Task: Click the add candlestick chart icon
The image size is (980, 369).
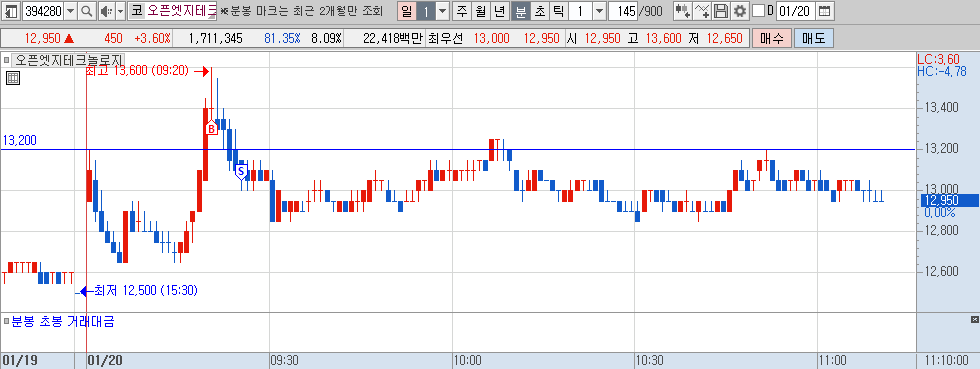Action: point(682,11)
